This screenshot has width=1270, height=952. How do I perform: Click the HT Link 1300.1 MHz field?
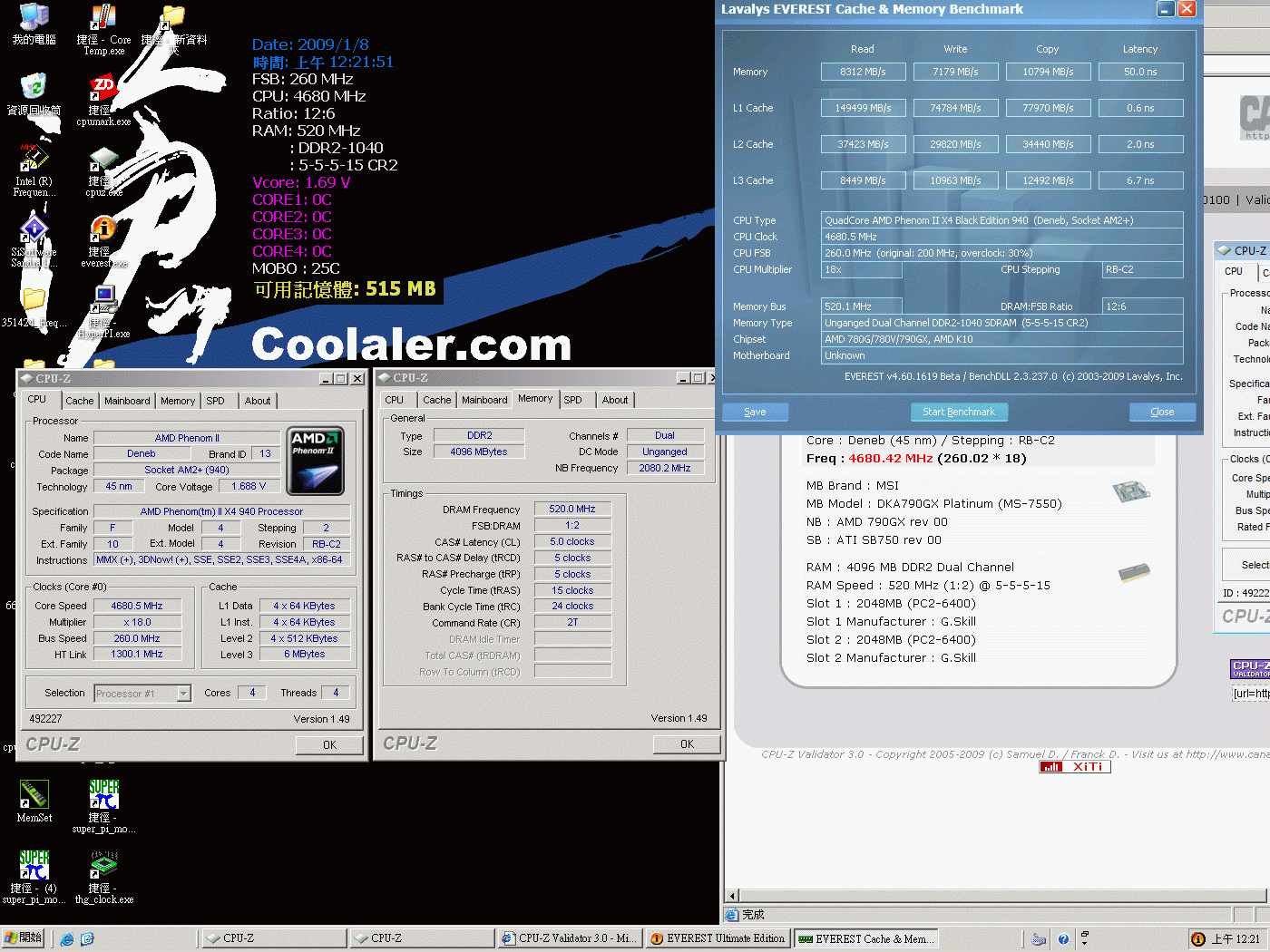tap(137, 654)
